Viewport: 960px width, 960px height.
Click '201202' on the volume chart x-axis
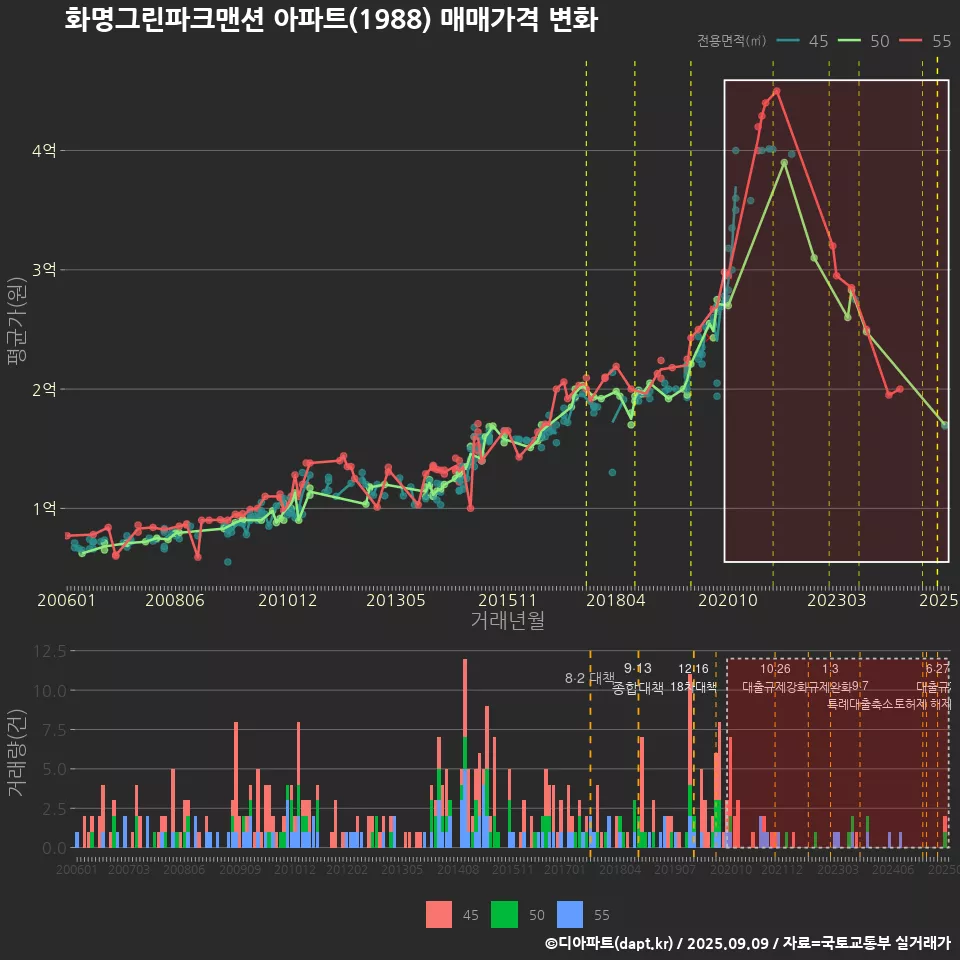click(x=347, y=870)
